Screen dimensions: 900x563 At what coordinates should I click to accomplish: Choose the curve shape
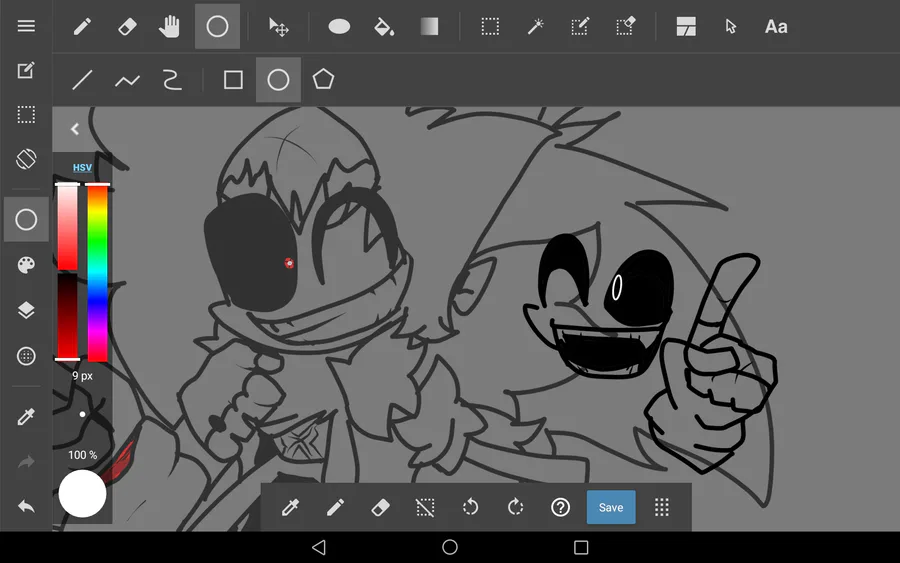point(172,80)
